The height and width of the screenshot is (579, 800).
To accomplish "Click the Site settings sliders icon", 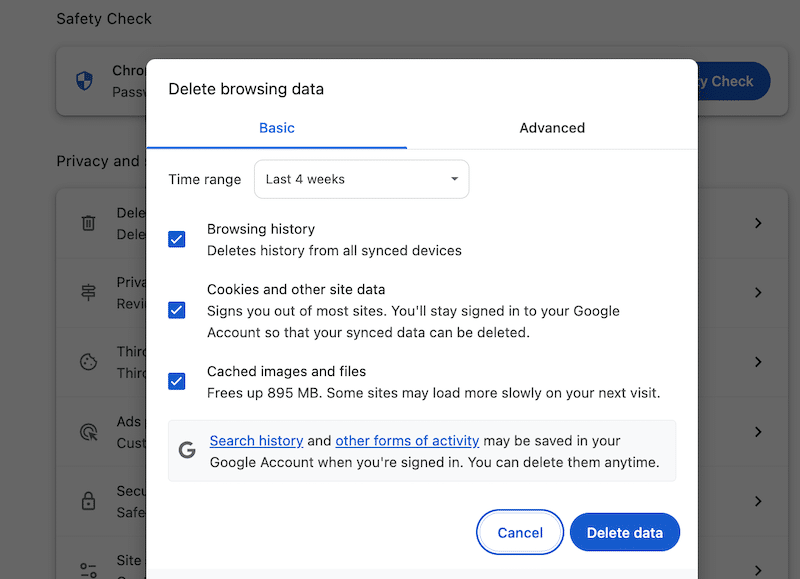I will click(88, 570).
